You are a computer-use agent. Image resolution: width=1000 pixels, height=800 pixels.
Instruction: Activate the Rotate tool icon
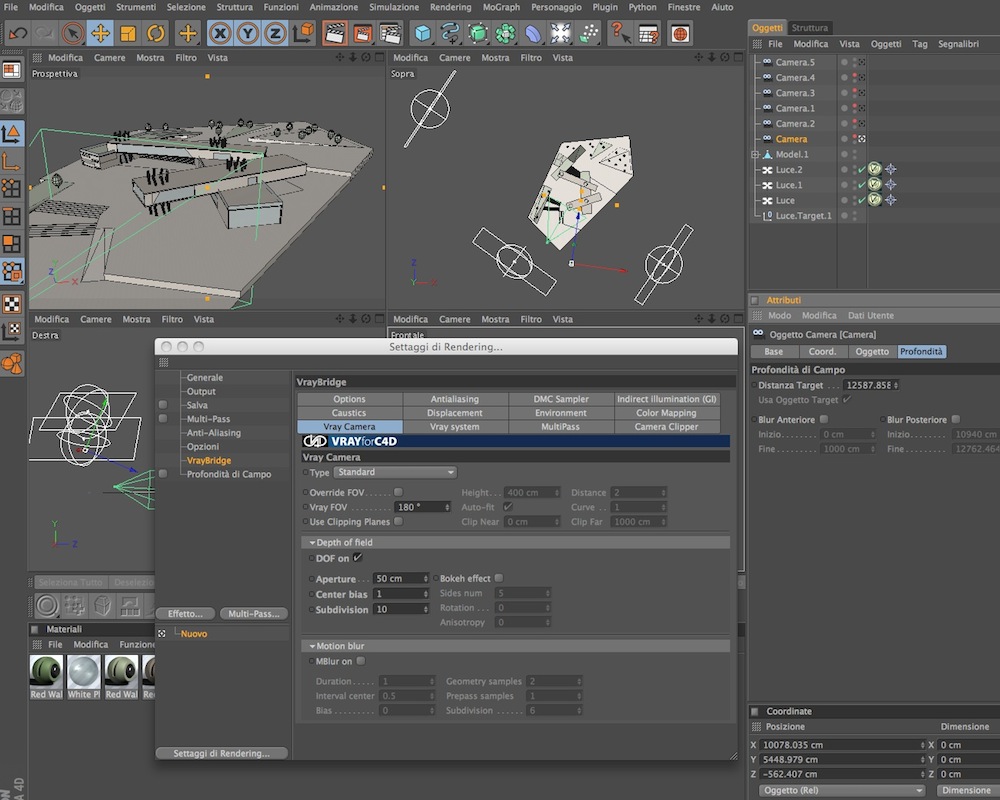click(156, 33)
